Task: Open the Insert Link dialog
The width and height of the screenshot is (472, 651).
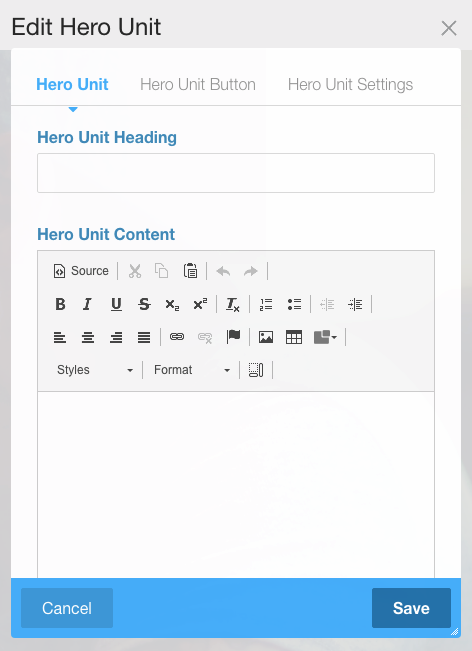Action: (x=177, y=337)
